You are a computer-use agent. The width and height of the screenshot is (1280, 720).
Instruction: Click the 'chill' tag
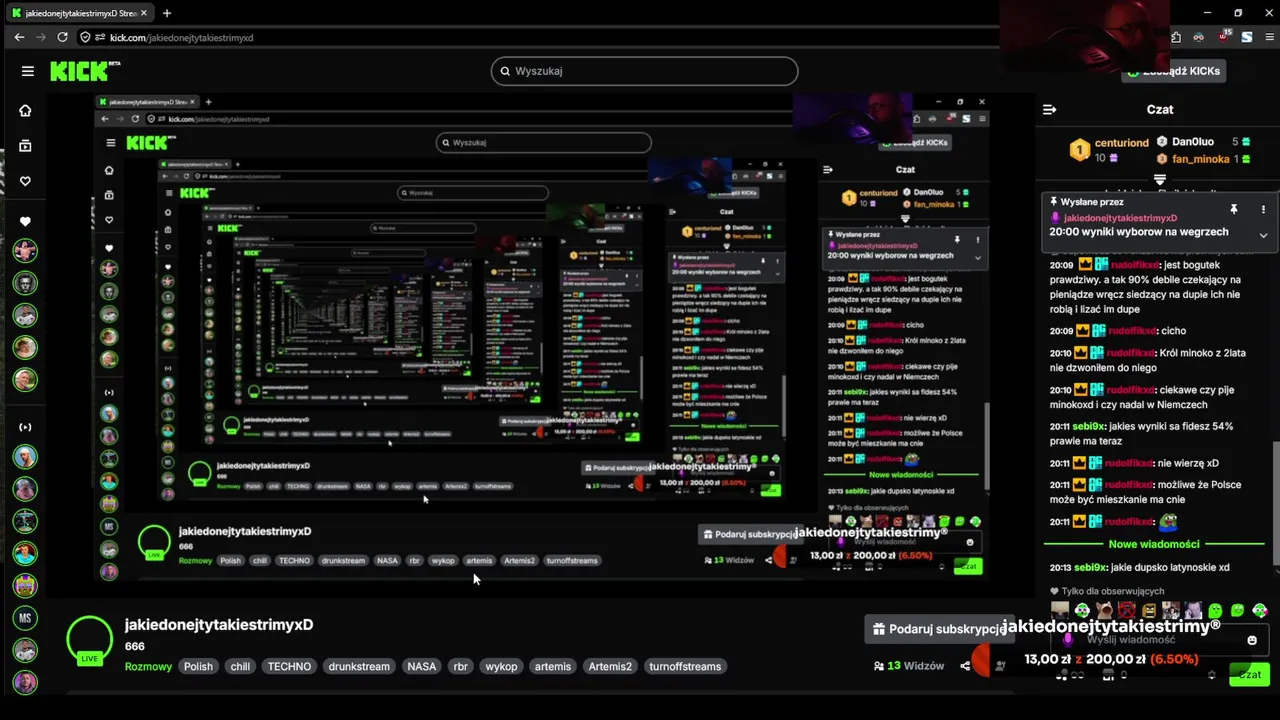(x=240, y=666)
